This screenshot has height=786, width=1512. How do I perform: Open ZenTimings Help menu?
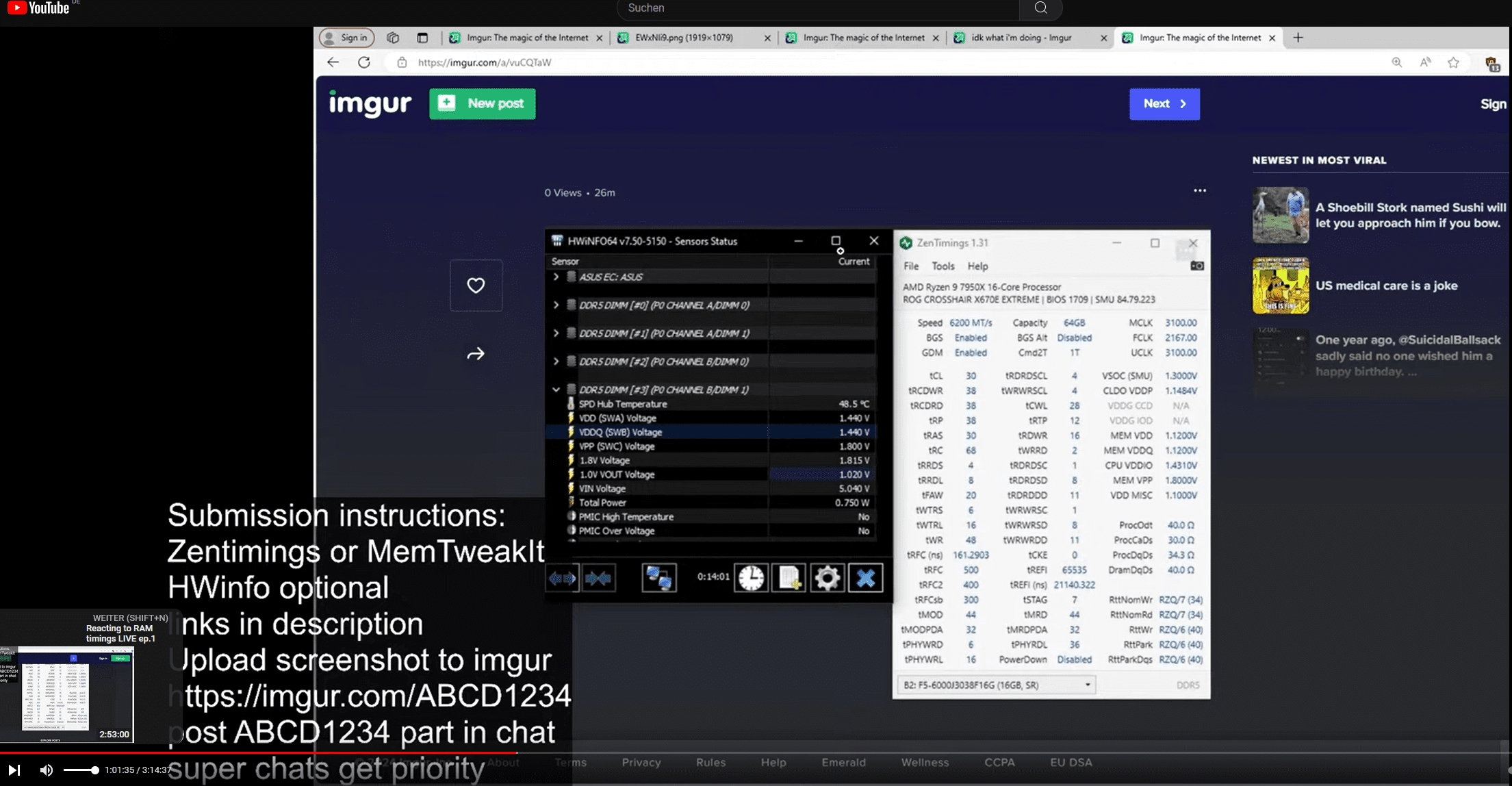click(977, 266)
